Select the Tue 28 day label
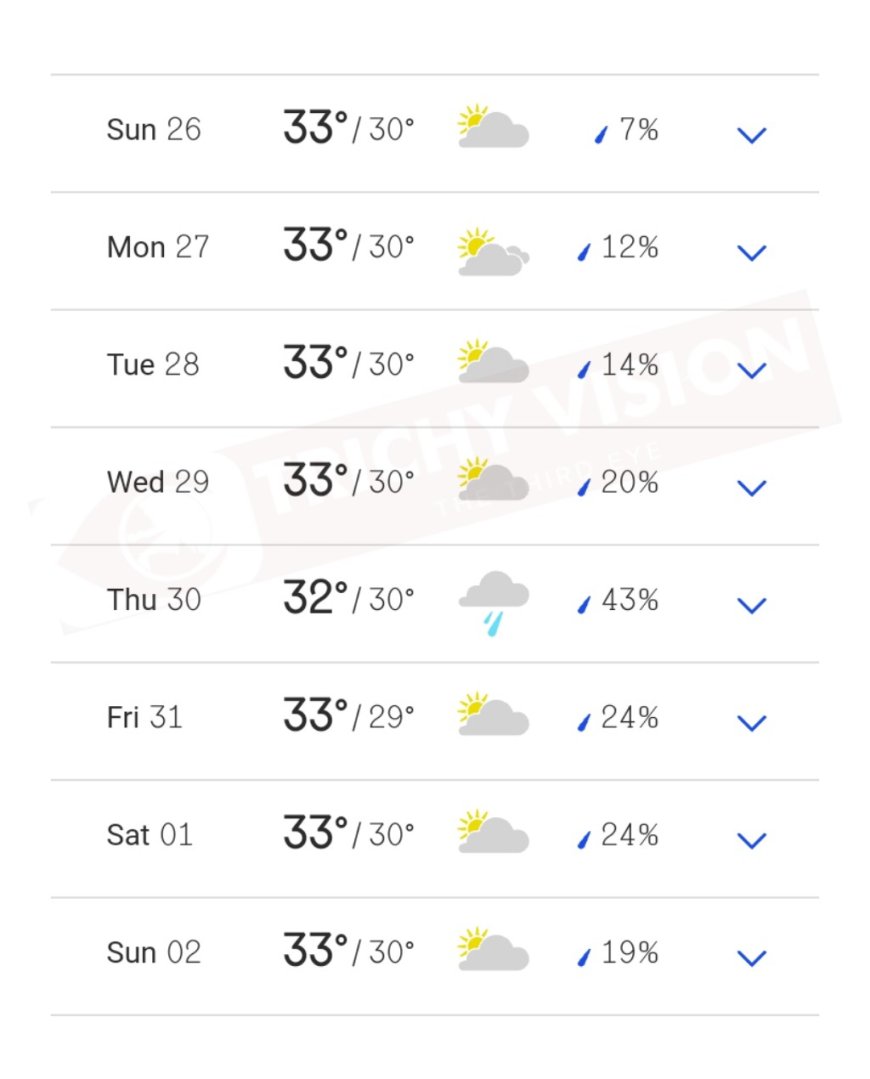 pos(153,365)
